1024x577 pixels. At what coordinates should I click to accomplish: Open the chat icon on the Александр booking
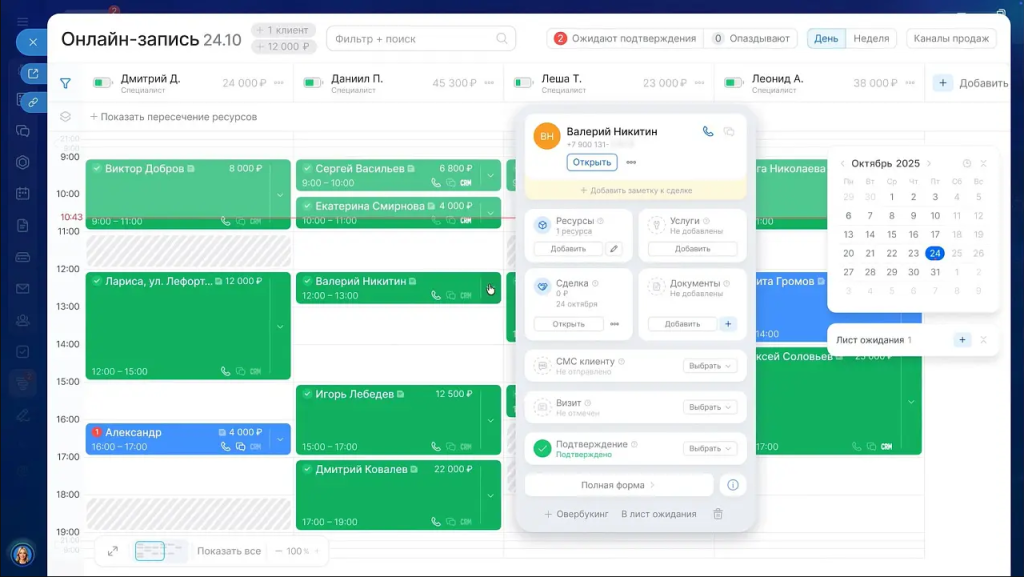240,447
